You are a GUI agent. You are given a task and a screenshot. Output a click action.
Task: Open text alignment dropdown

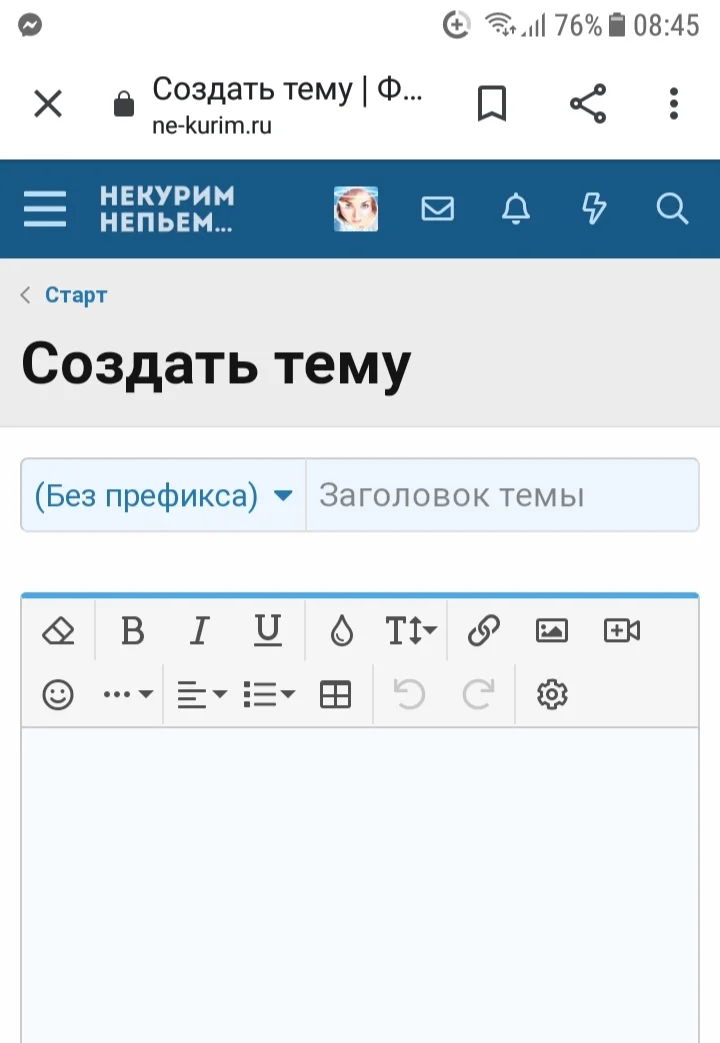(202, 694)
